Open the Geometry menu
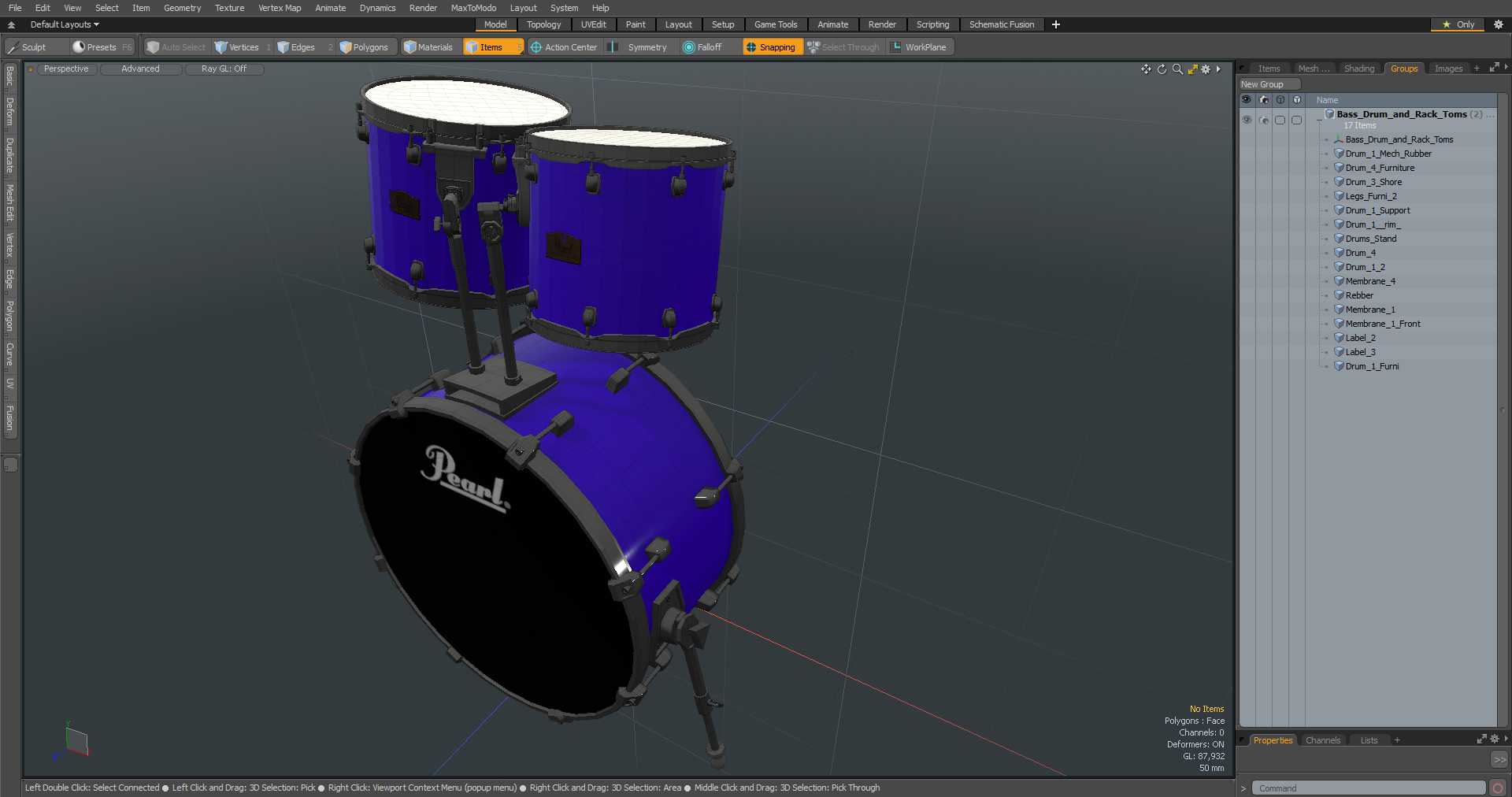Image resolution: width=1512 pixels, height=797 pixels. pyautogui.click(x=182, y=8)
